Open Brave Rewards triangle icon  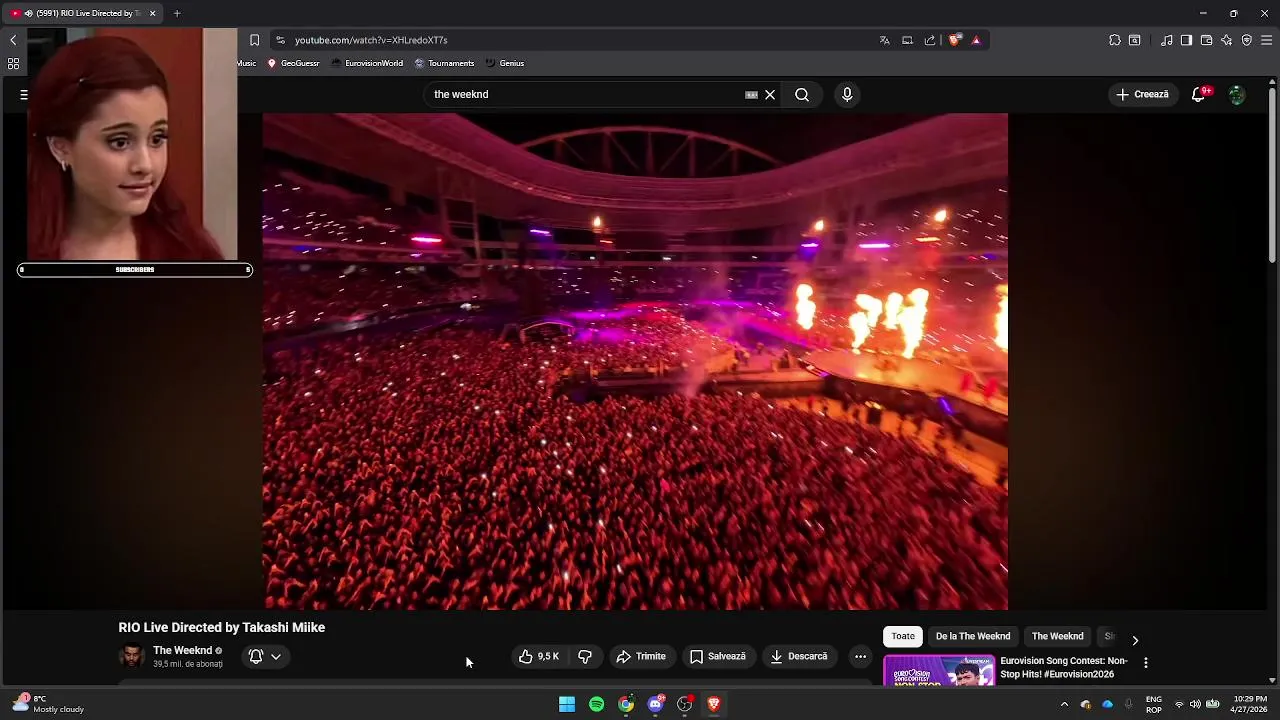click(x=976, y=40)
